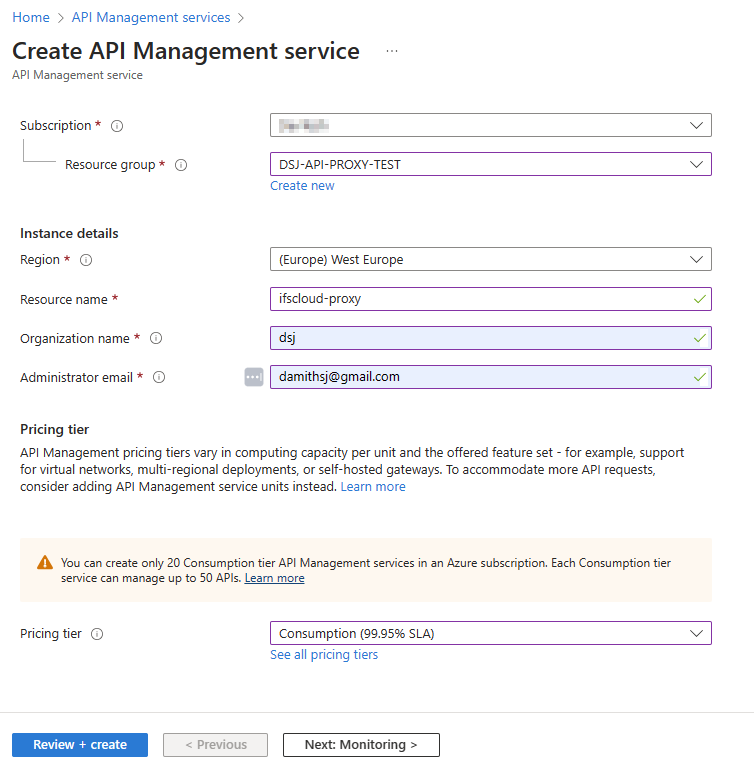754x772 pixels.
Task: Open the Resource group dropdown
Action: 490,164
